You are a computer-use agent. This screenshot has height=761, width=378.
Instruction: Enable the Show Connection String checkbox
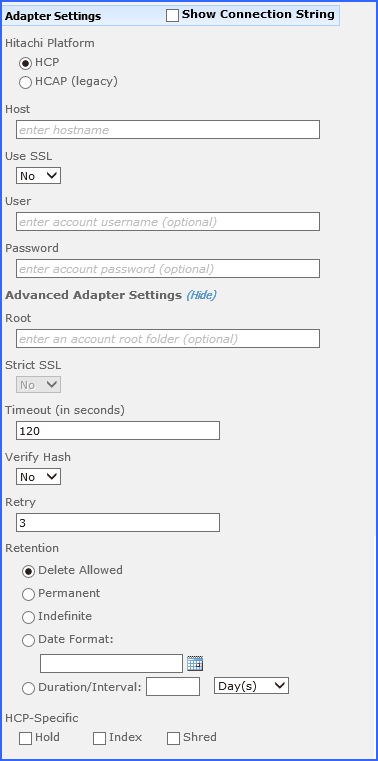172,16
